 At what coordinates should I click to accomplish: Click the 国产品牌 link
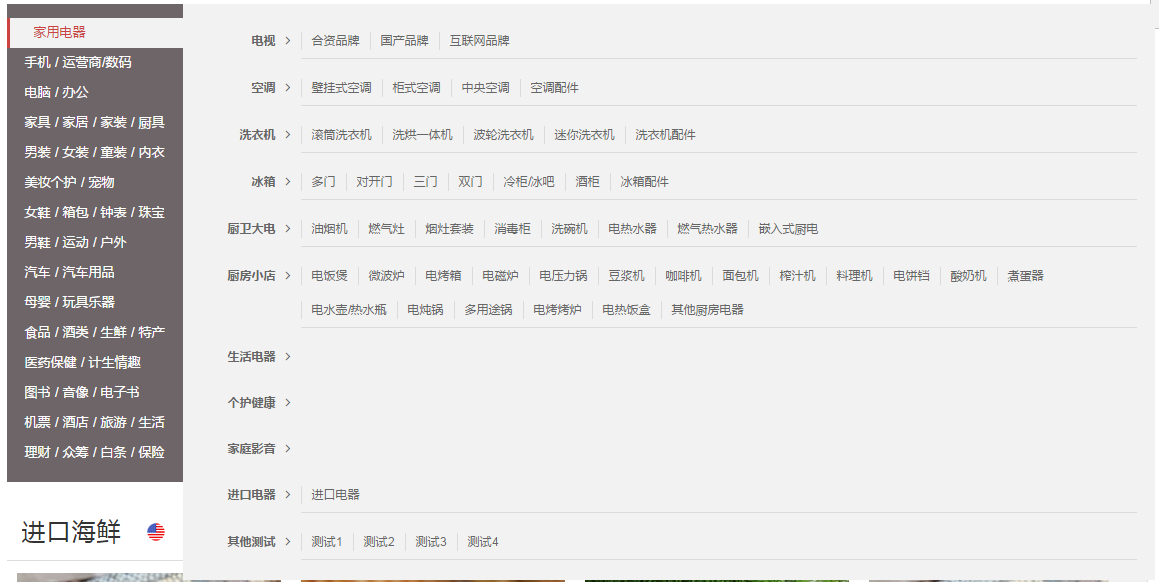(x=404, y=41)
